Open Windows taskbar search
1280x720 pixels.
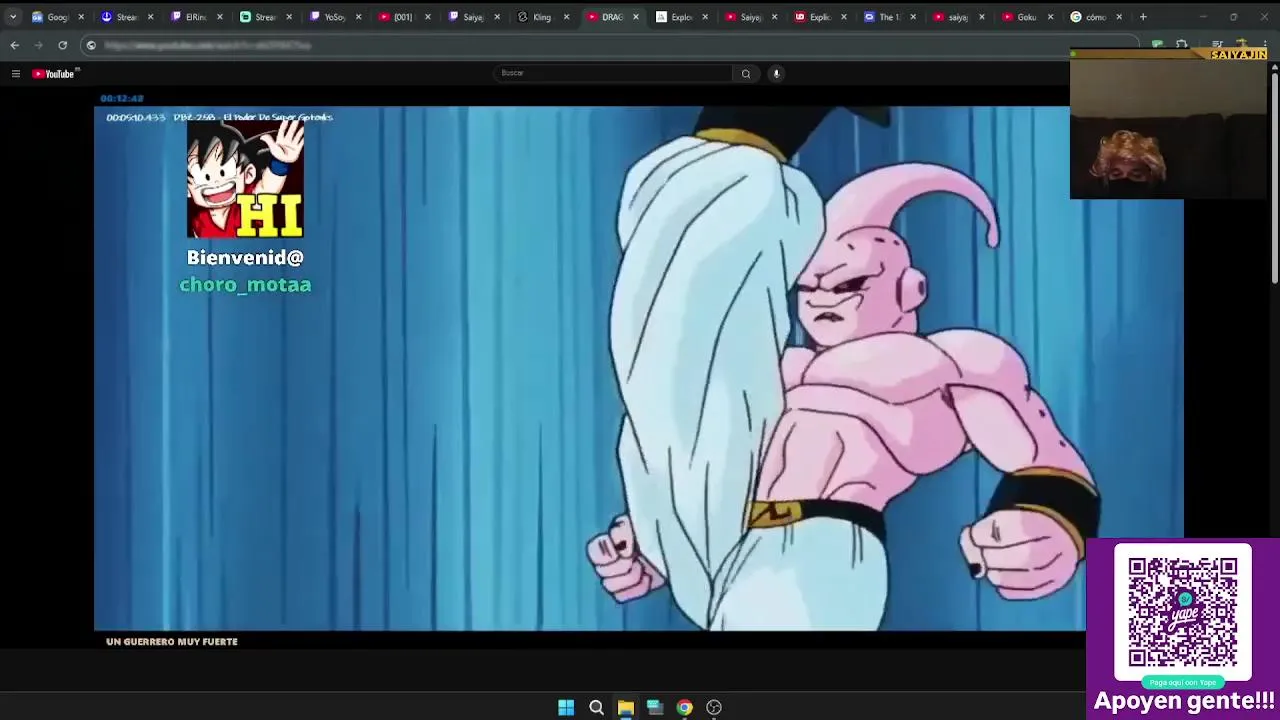(596, 707)
